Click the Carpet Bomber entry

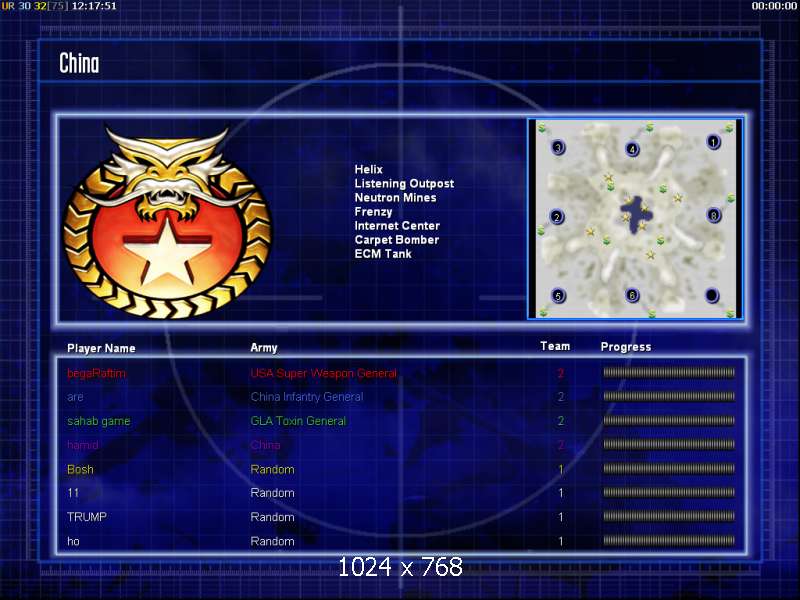pyautogui.click(x=397, y=240)
